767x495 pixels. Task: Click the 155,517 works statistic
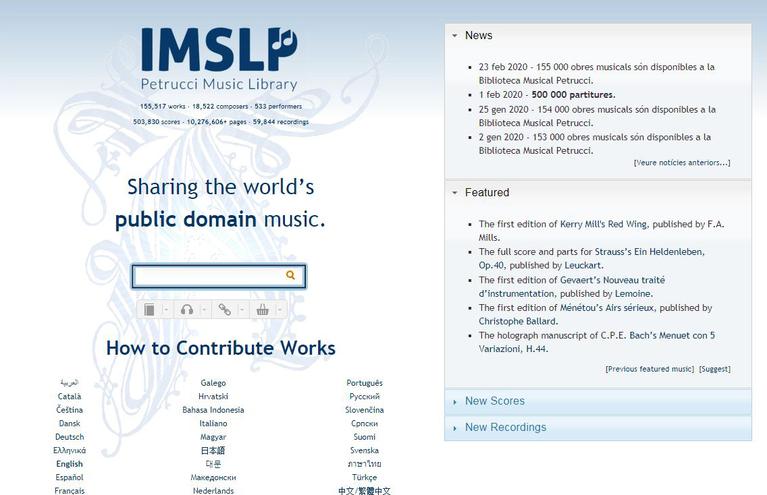point(162,107)
